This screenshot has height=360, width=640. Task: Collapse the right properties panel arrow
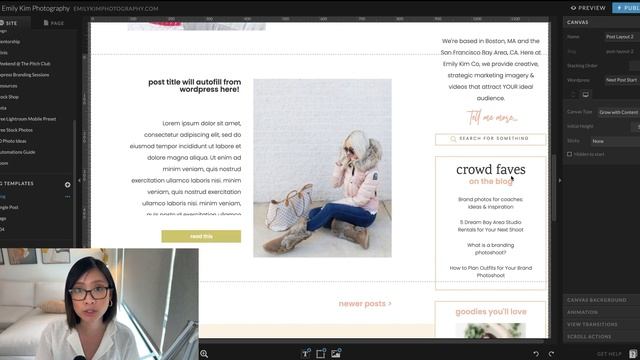[x=560, y=180]
